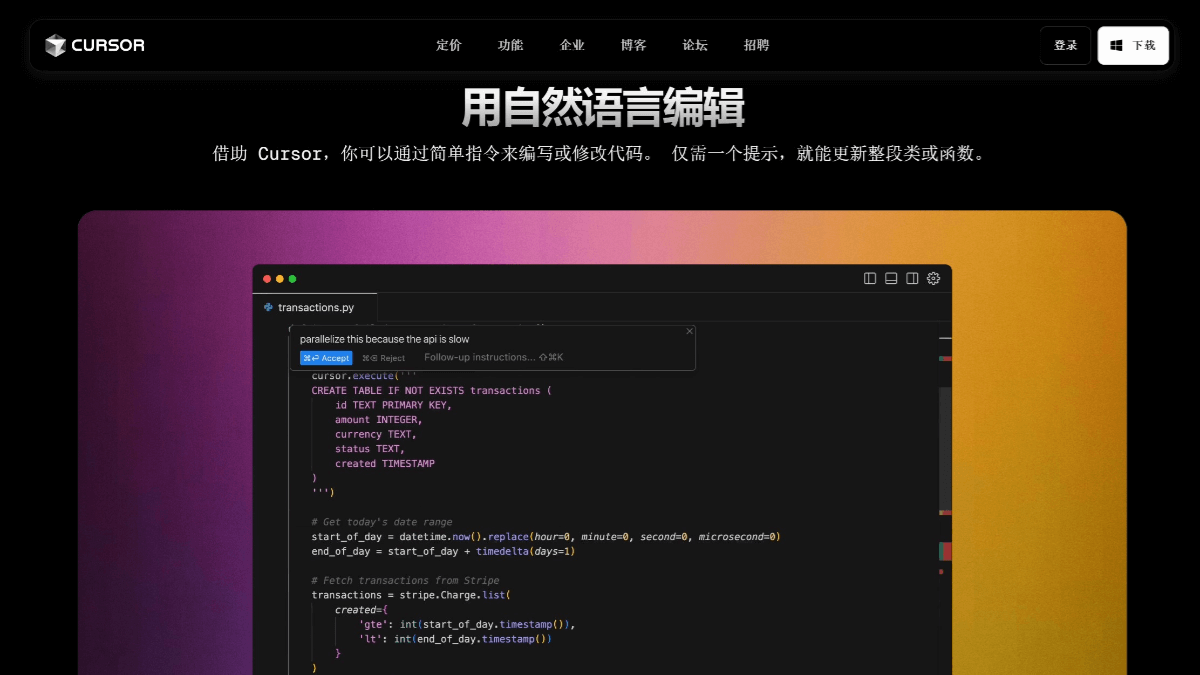The width and height of the screenshot is (1200, 675).
Task: Toggle the secondary sidebar layout icon
Action: (911, 278)
